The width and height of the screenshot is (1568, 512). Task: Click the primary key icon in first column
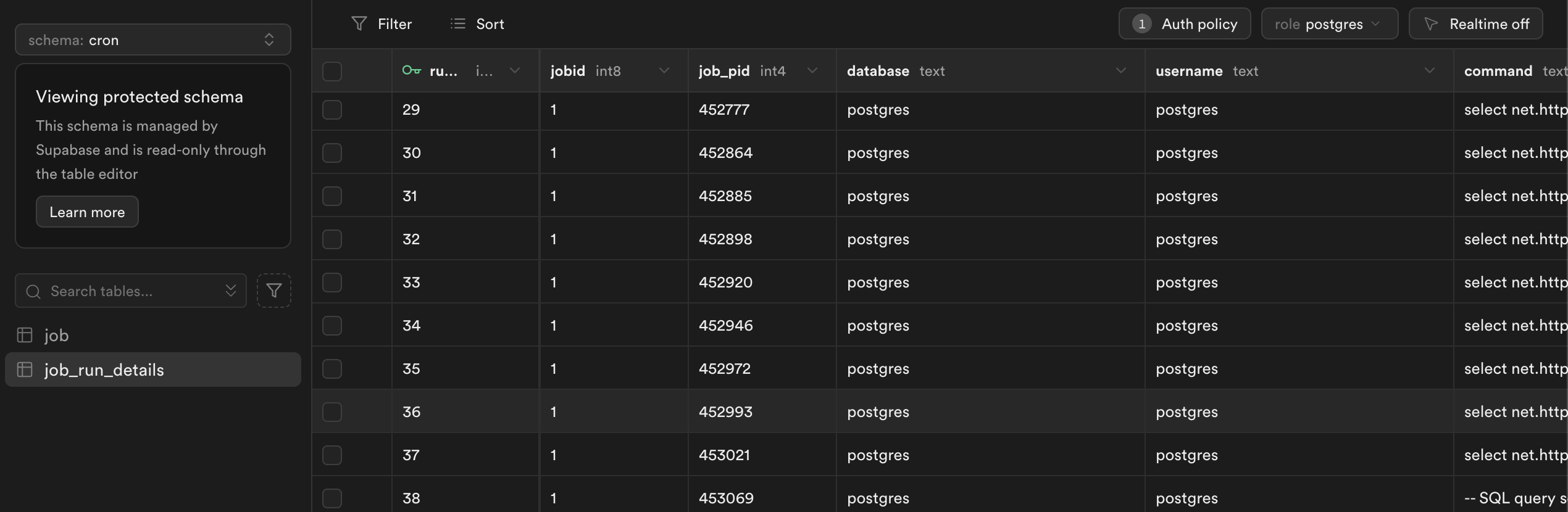411,71
